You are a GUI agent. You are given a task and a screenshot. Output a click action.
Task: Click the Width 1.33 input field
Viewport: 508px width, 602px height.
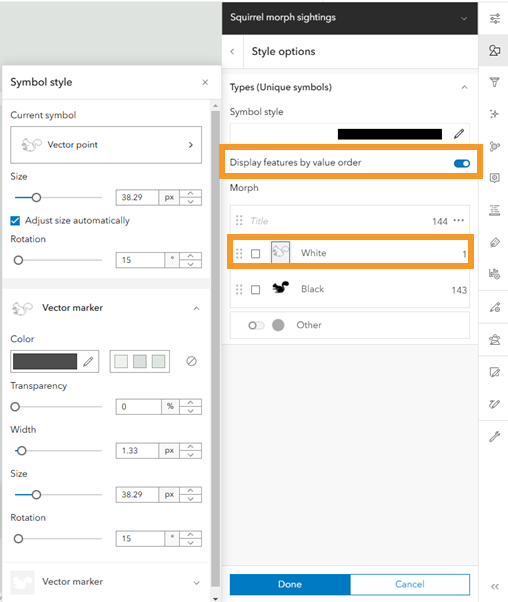(x=137, y=451)
